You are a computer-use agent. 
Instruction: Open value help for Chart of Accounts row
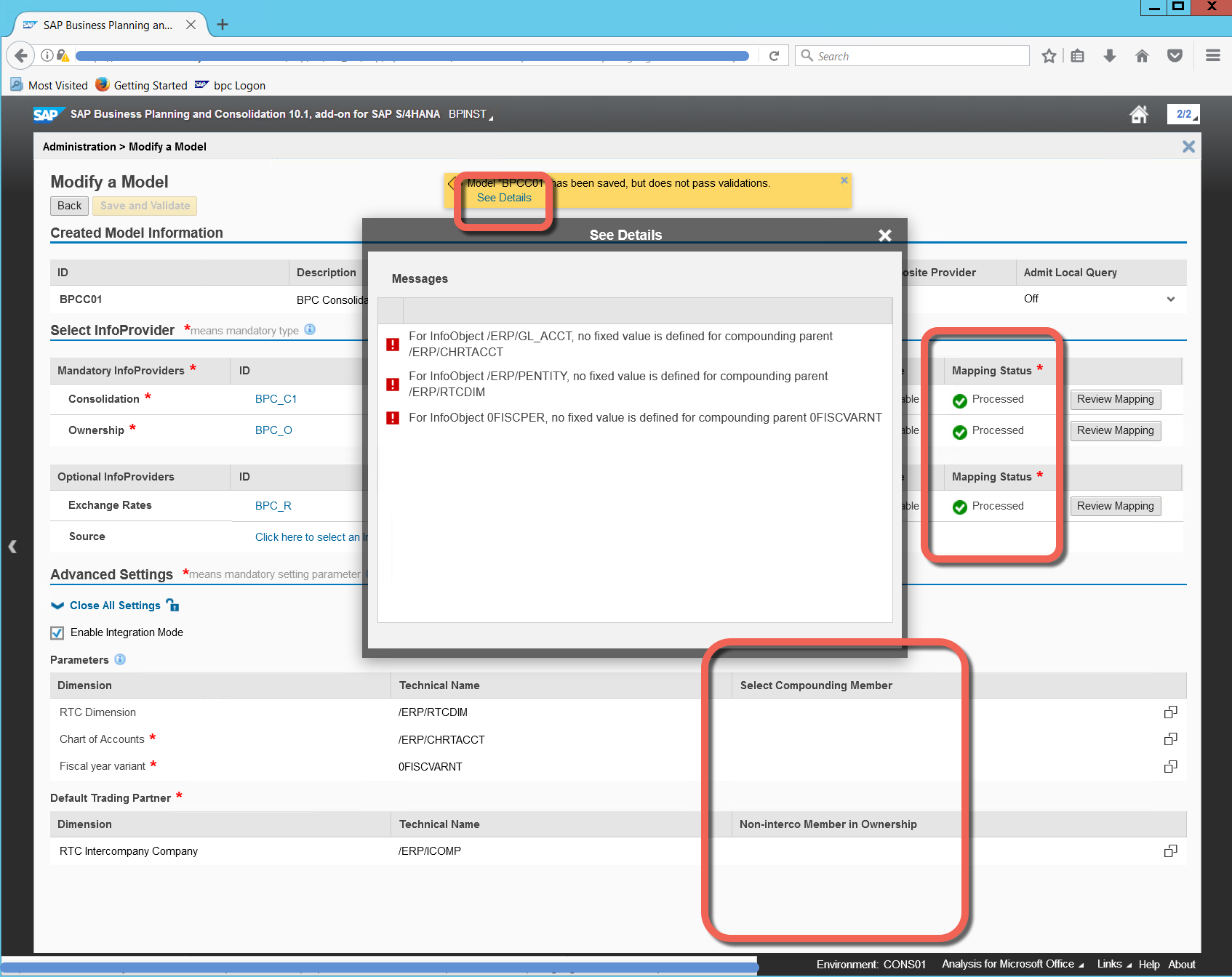1170,739
